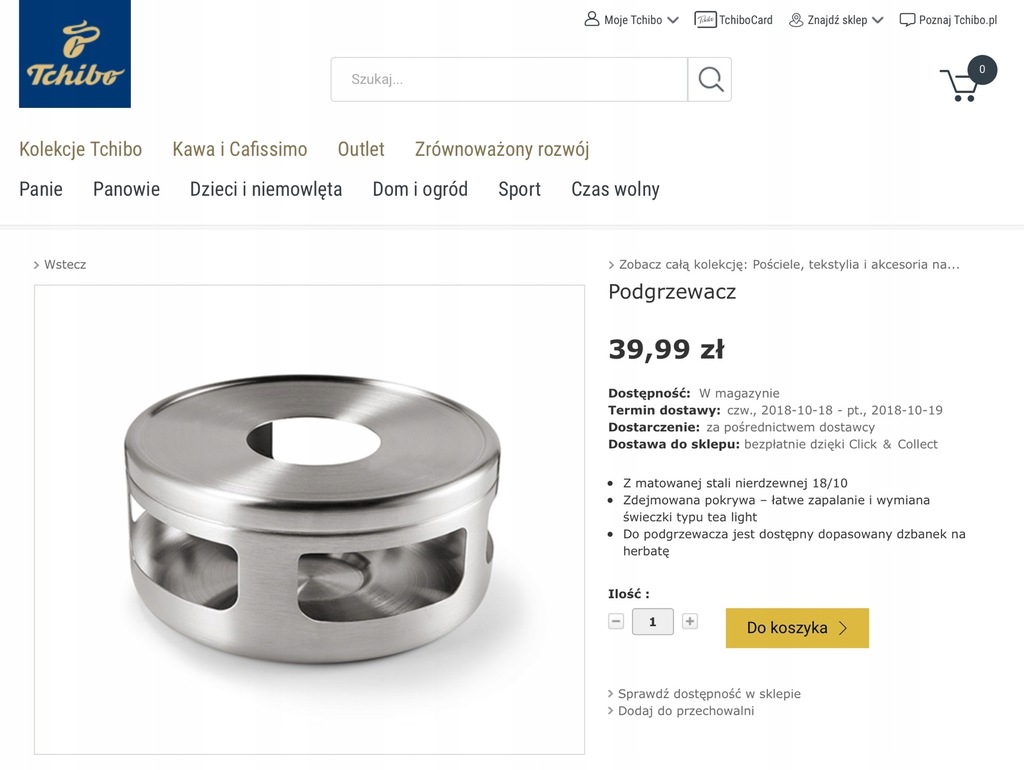Focus the Szukaj search field

coord(509,80)
